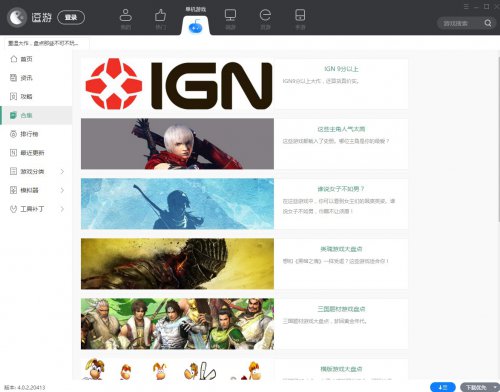Viewport: 500px width, 392px height.
Task: Click the 游戏分类 game categories sidebar item
Action: [x=36, y=171]
